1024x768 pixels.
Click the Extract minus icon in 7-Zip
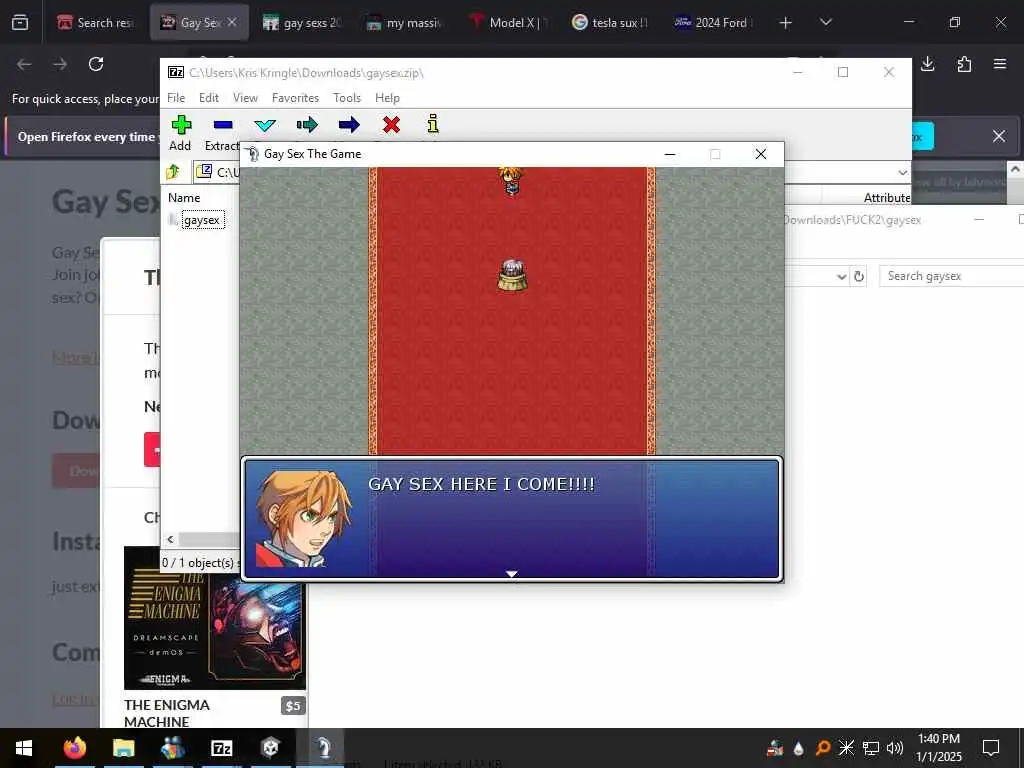(223, 125)
